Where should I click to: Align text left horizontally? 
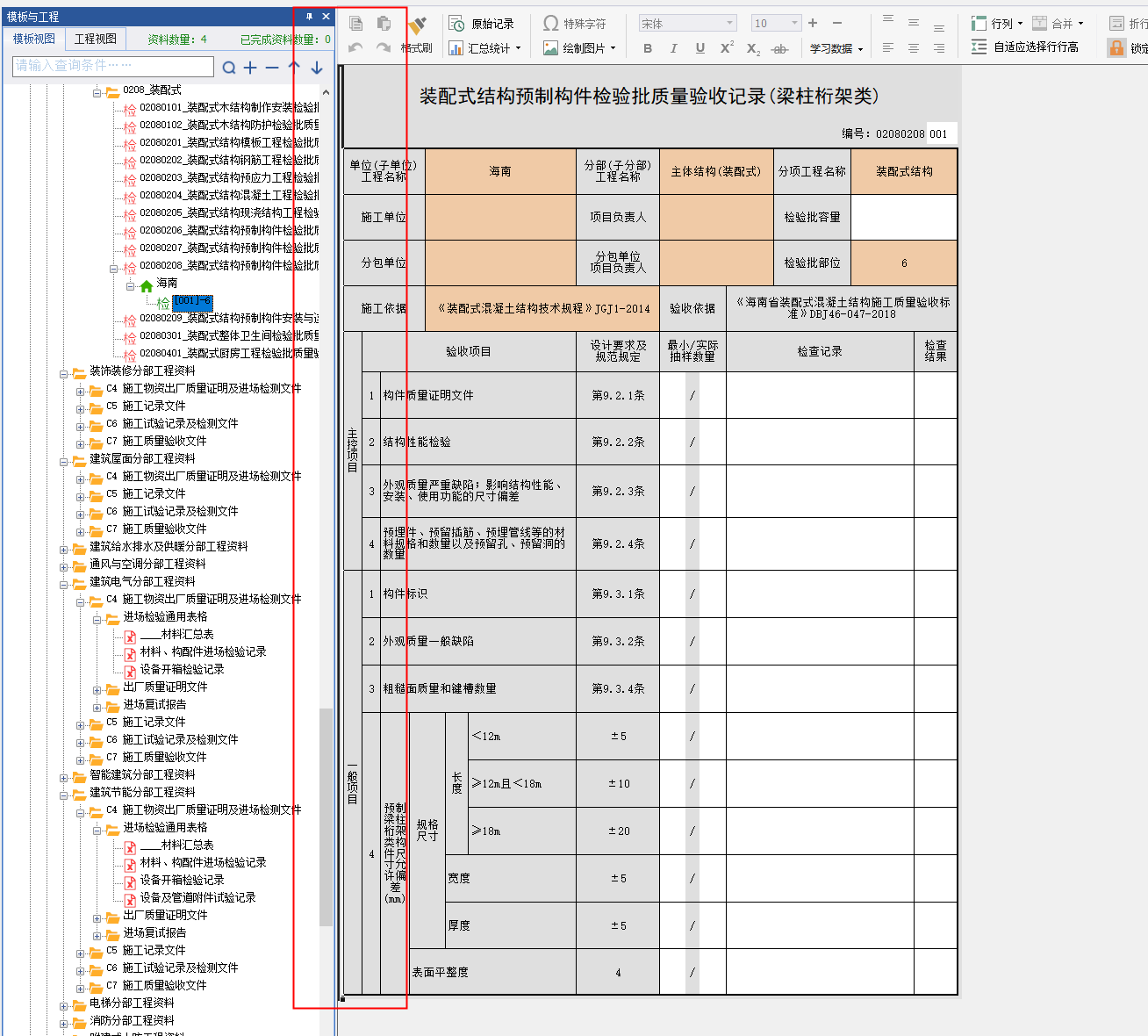click(888, 47)
